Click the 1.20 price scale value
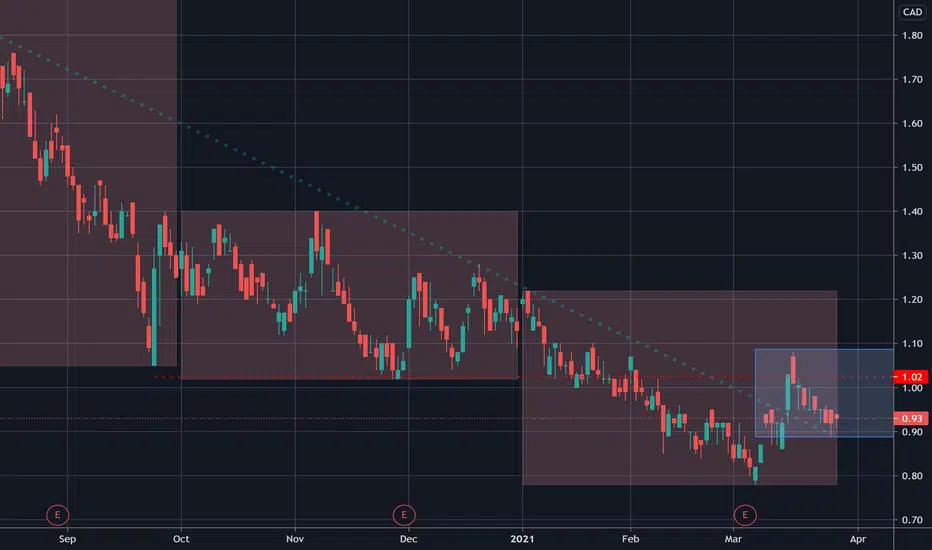 [912, 300]
